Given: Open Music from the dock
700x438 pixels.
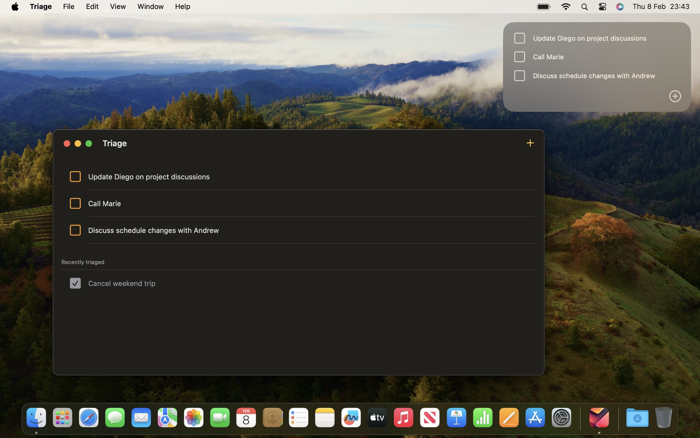Looking at the screenshot, I should click(x=404, y=418).
